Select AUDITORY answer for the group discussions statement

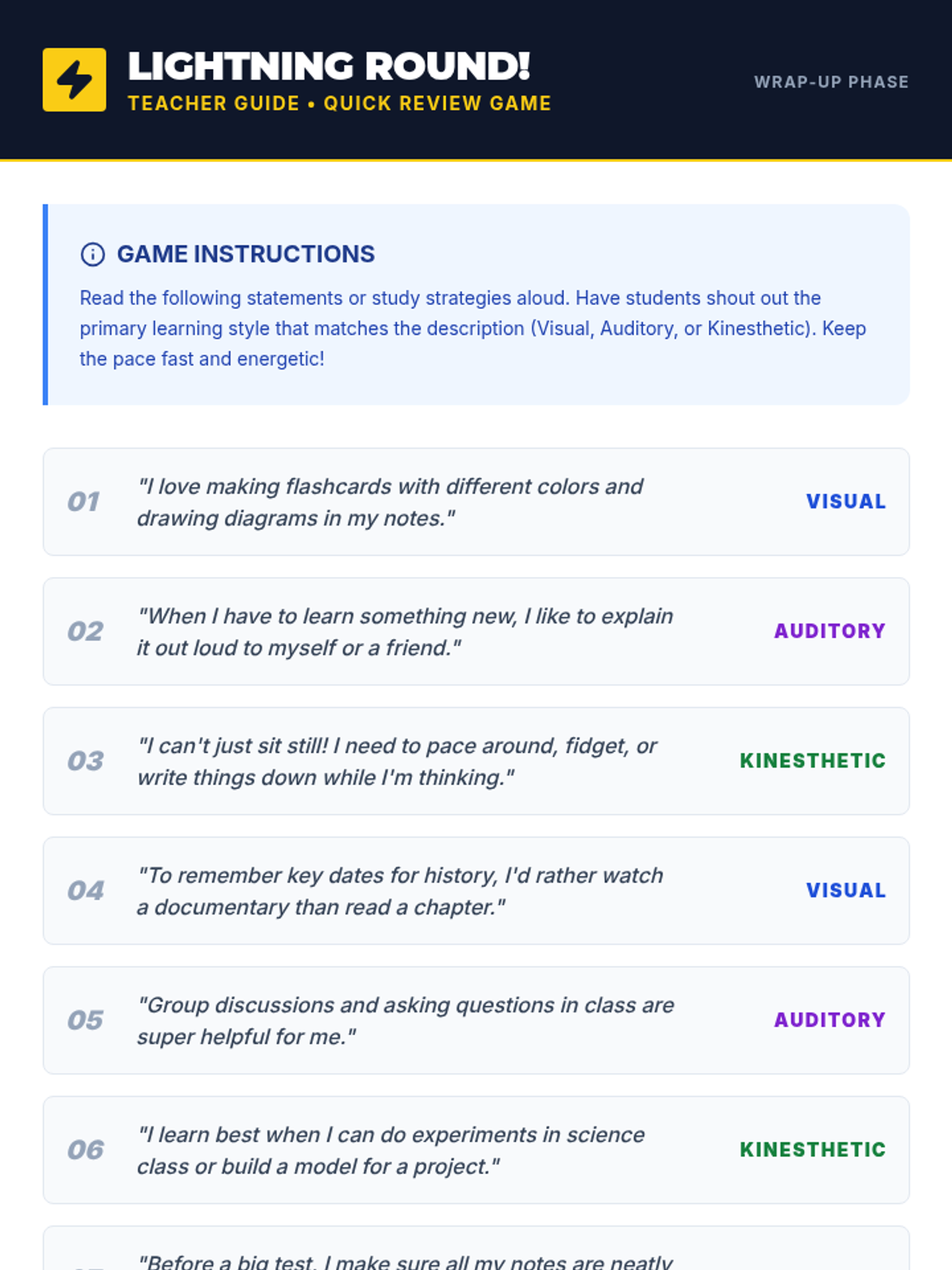[x=829, y=1020]
